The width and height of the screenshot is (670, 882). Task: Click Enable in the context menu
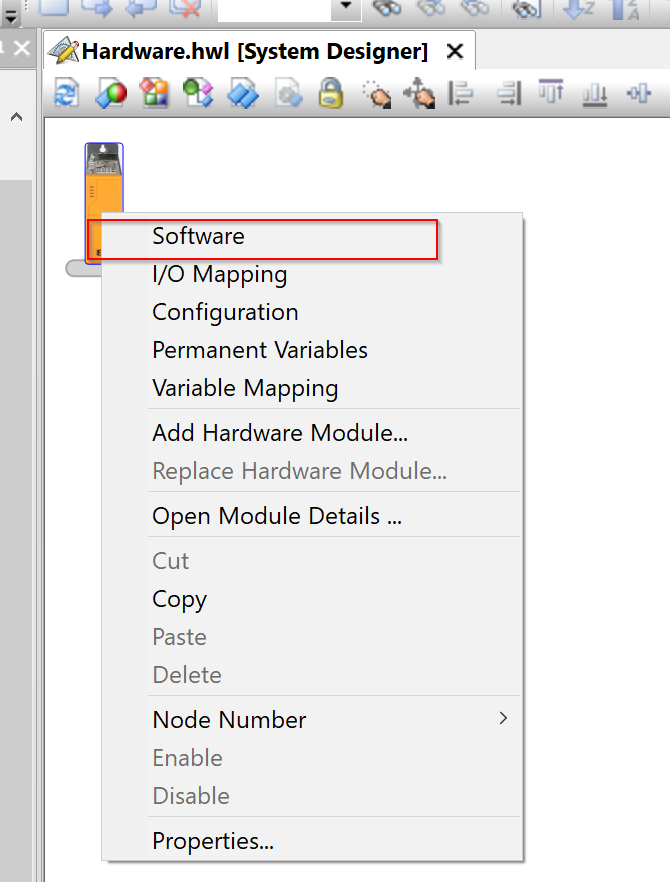point(312,758)
